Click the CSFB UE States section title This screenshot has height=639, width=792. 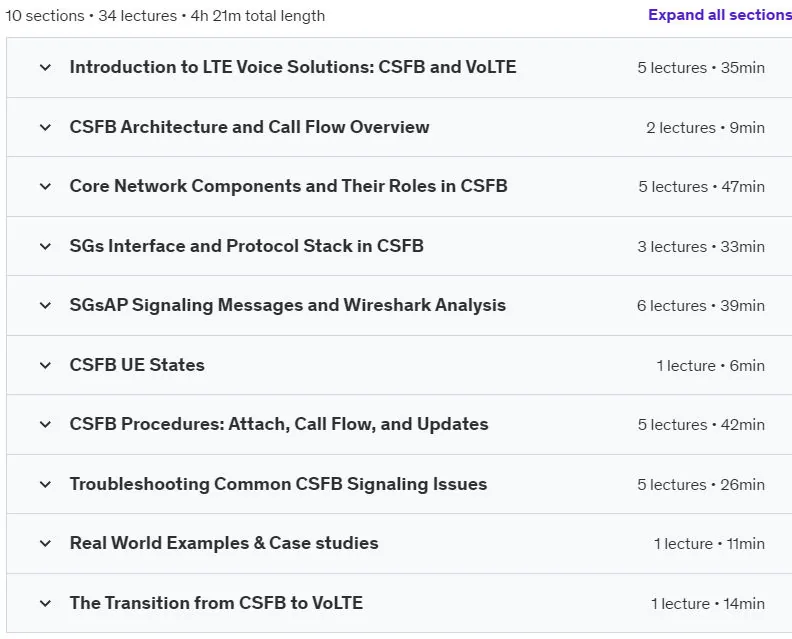click(x=137, y=365)
